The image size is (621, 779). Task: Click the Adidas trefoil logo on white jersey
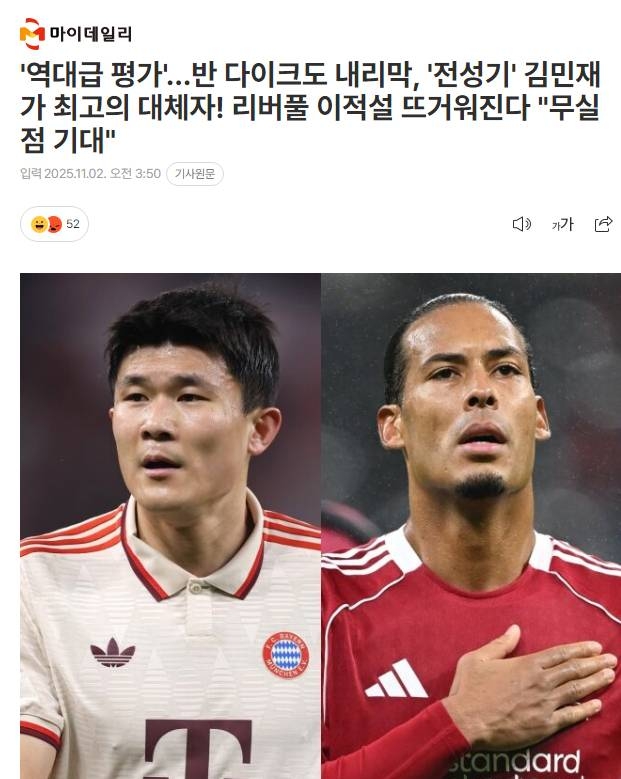pyautogui.click(x=113, y=652)
